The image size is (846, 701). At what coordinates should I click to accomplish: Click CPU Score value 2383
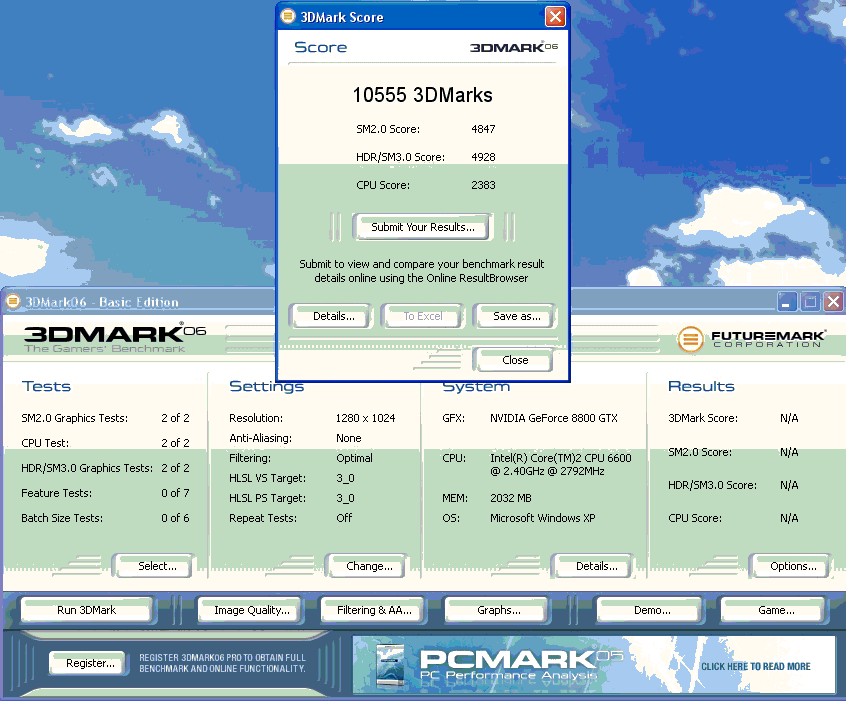click(483, 185)
